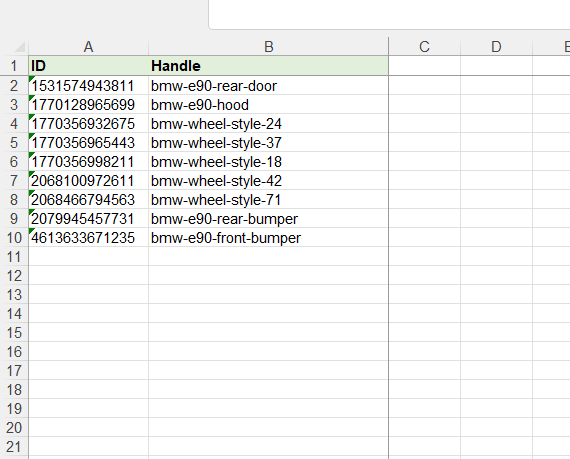Select column A header
This screenshot has width=570, height=459.
click(x=88, y=47)
